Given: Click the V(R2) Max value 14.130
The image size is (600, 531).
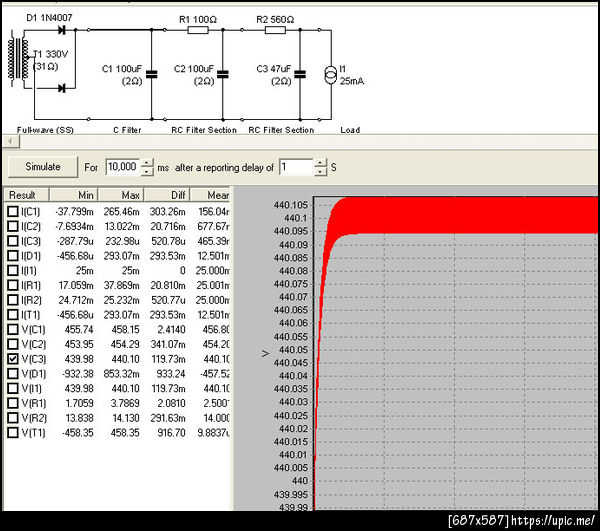Looking at the screenshot, I should [126, 418].
